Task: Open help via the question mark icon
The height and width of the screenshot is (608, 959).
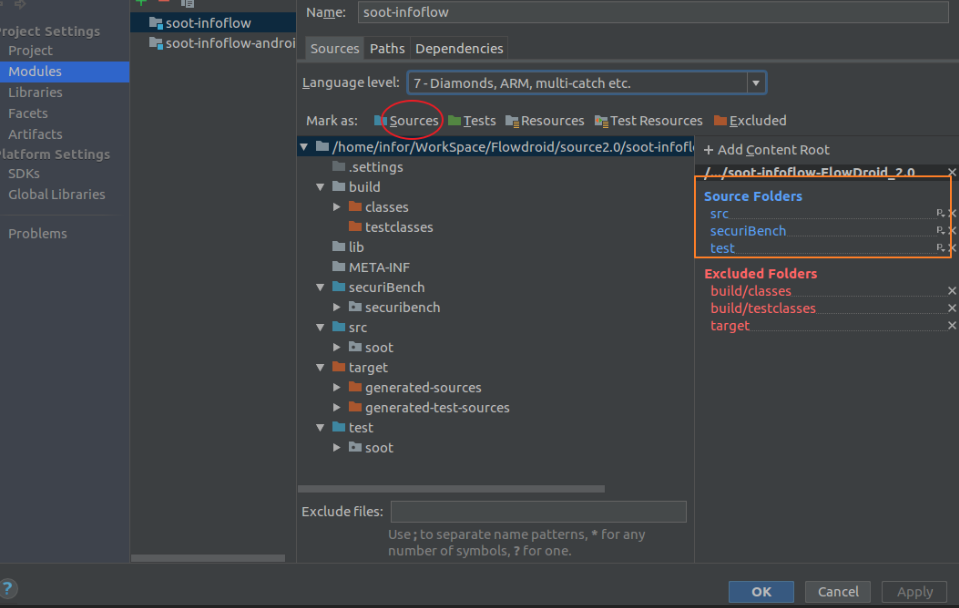Action: click(x=8, y=587)
